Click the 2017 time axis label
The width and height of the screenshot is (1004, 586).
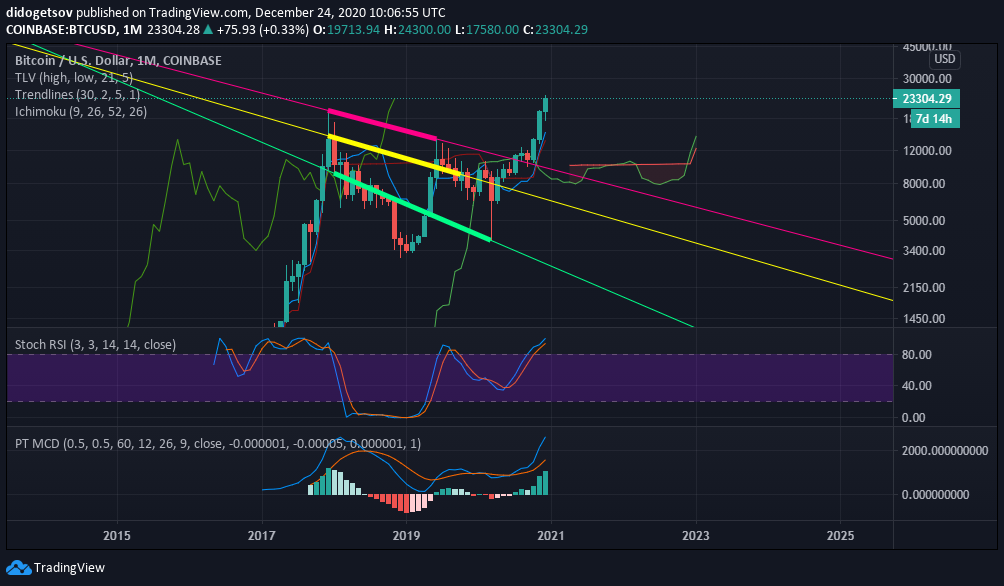coord(262,535)
